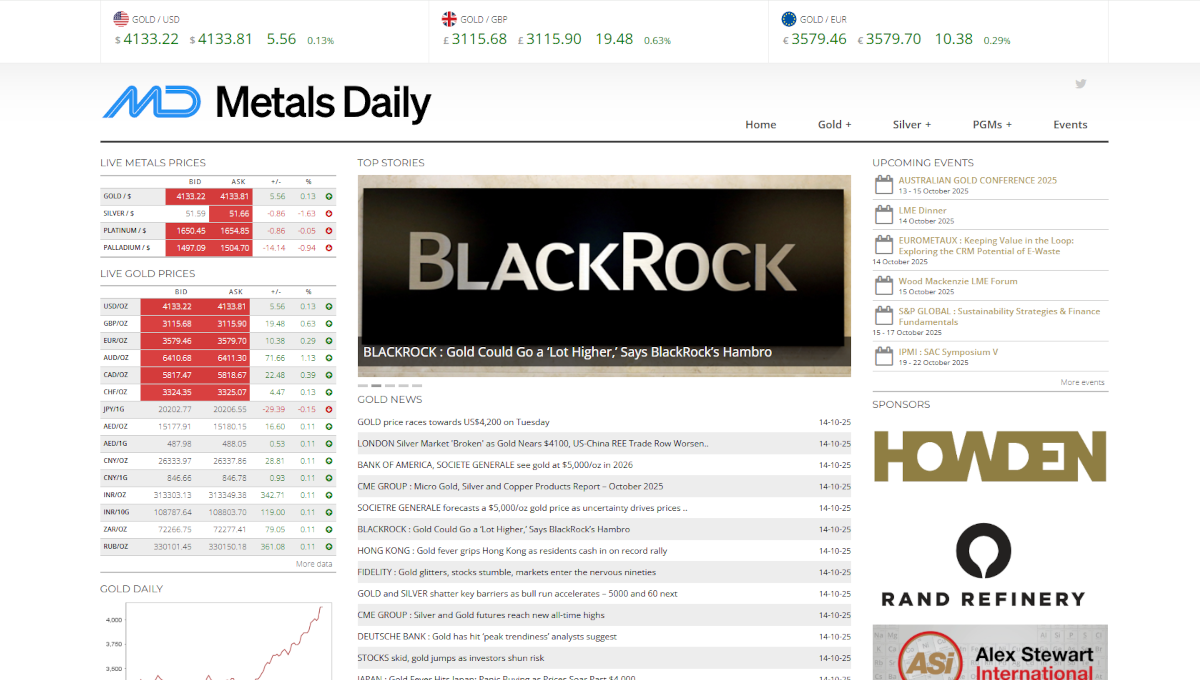
Task: Expand the PGMs + navigation menu
Action: [x=992, y=125]
